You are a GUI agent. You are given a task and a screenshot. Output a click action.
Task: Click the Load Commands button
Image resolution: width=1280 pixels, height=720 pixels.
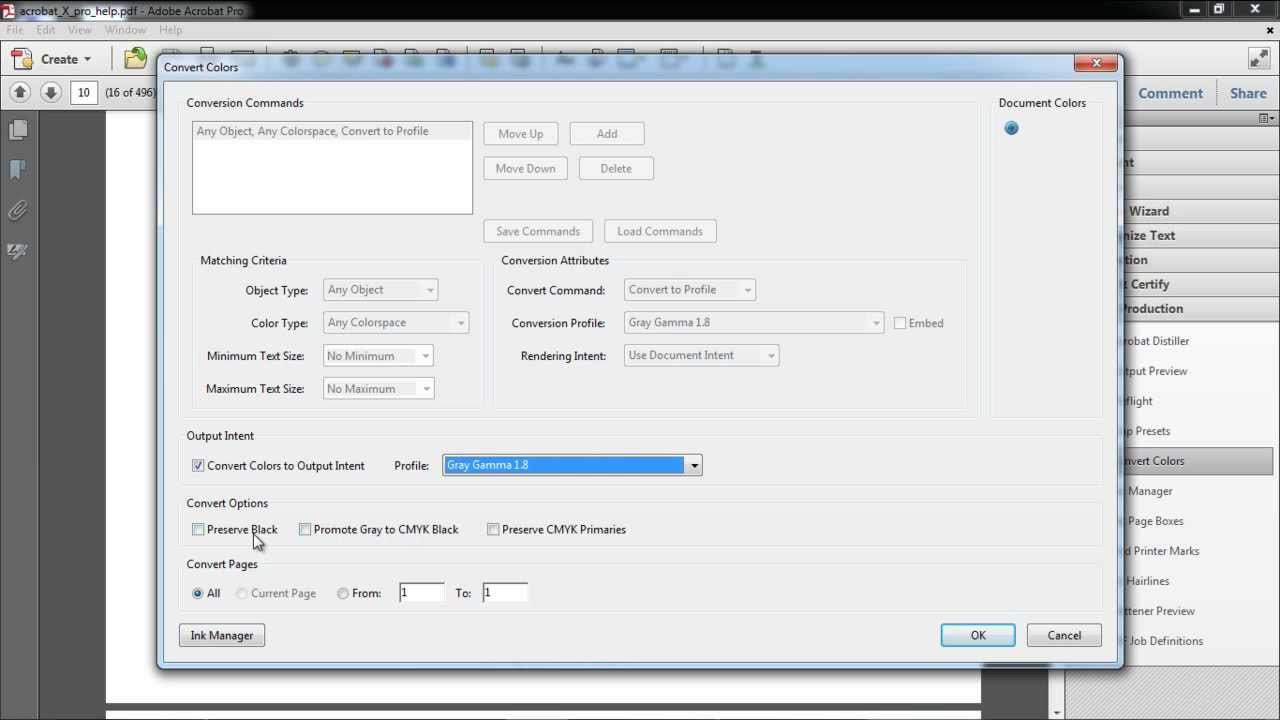(x=660, y=232)
